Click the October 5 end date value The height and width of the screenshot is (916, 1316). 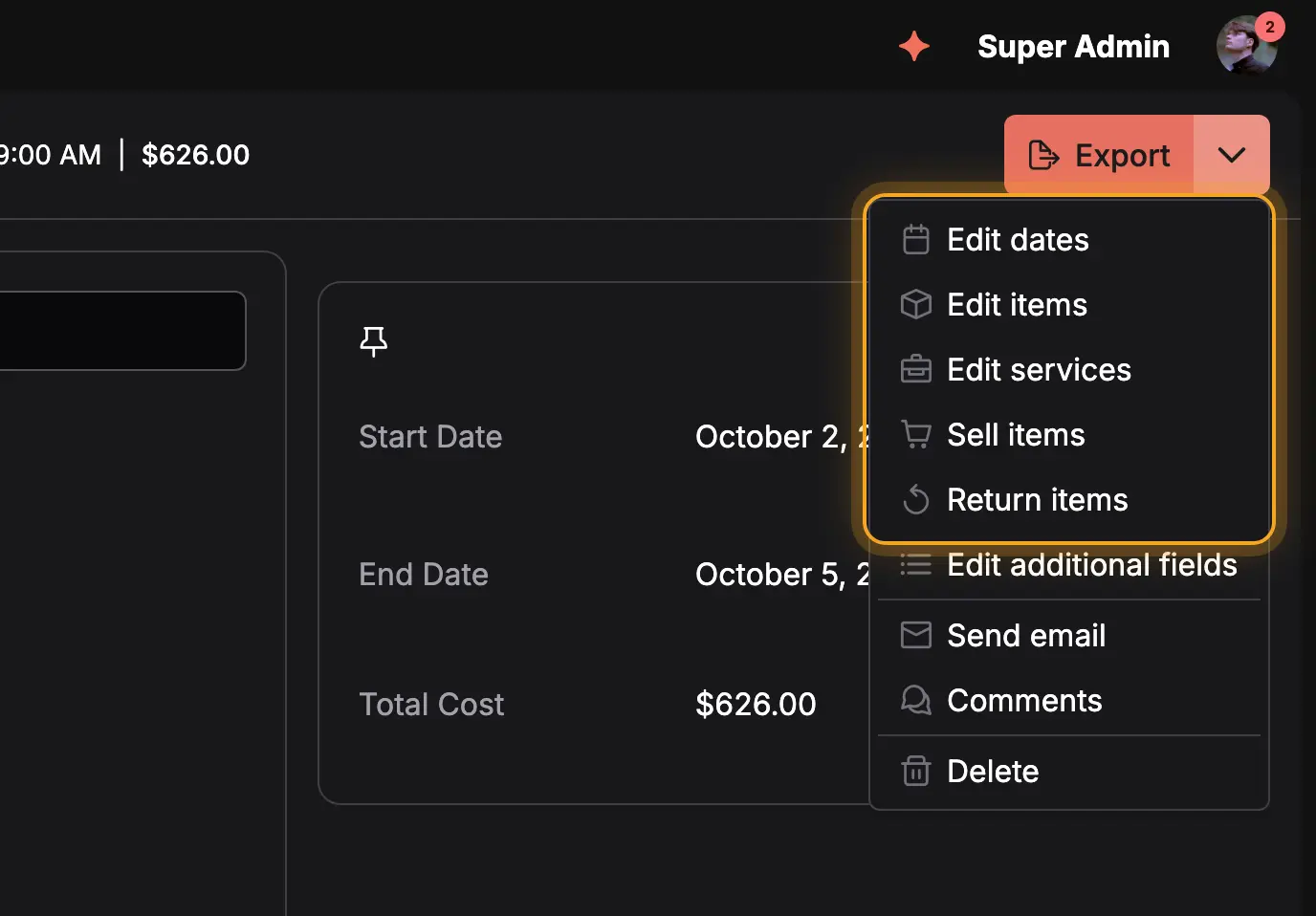point(782,575)
